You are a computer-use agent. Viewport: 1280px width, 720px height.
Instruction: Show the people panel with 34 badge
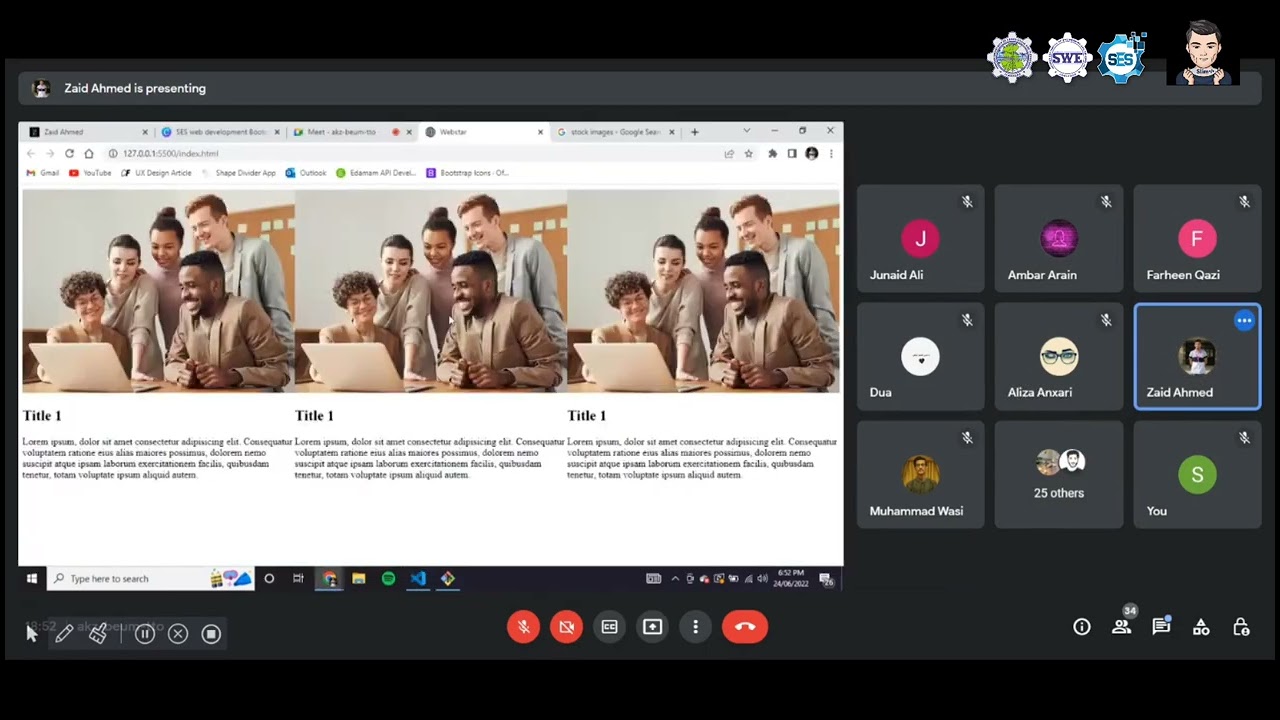pyautogui.click(x=1122, y=627)
